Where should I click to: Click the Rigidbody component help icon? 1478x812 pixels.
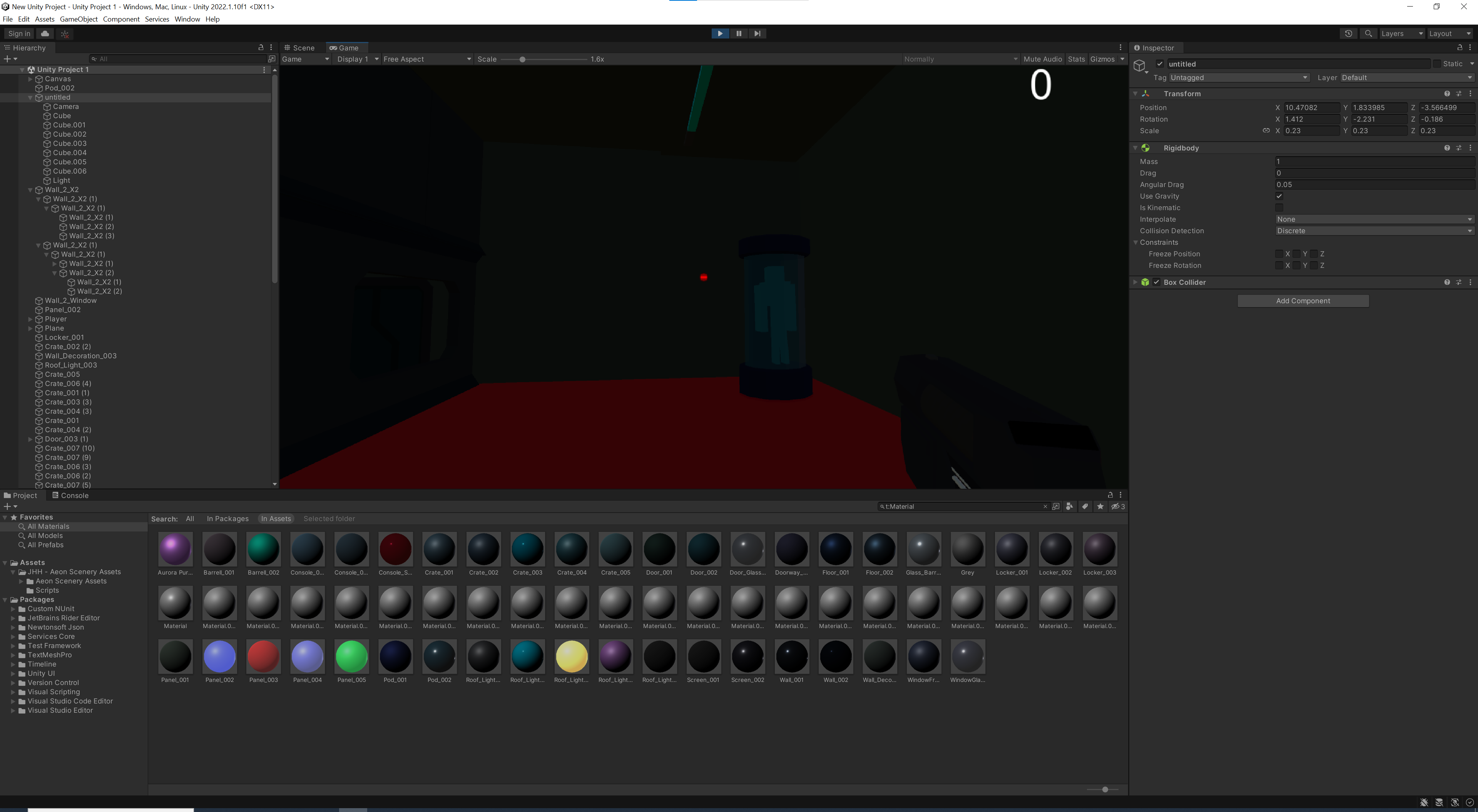[x=1446, y=148]
